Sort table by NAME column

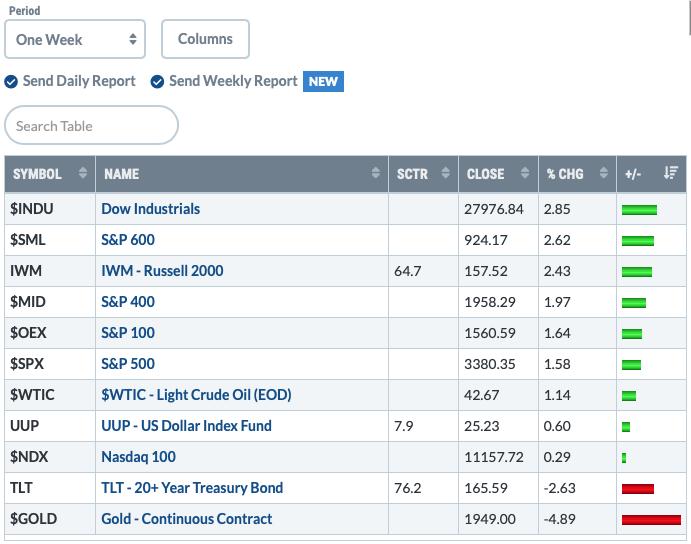click(241, 174)
